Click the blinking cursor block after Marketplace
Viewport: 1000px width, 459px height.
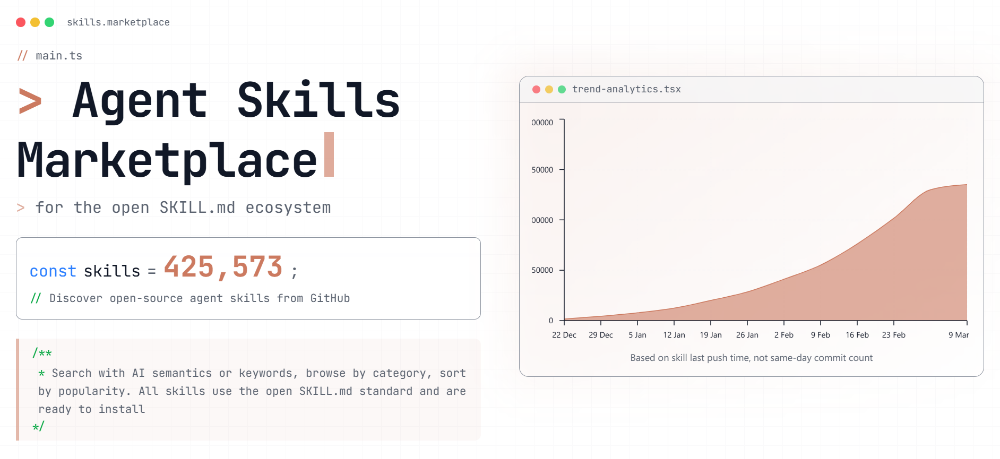(x=329, y=157)
